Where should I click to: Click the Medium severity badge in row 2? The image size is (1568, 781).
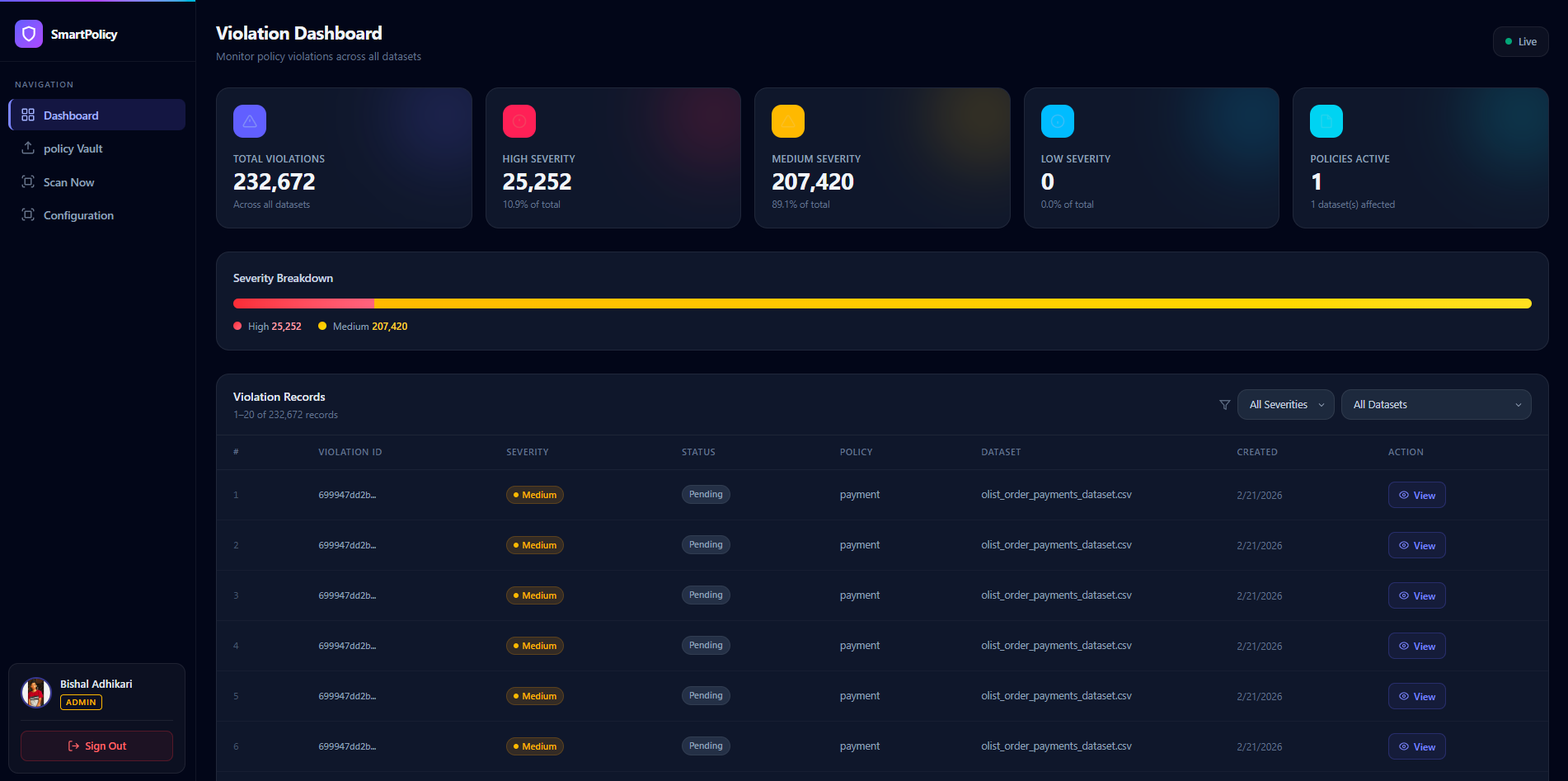pyautogui.click(x=535, y=545)
